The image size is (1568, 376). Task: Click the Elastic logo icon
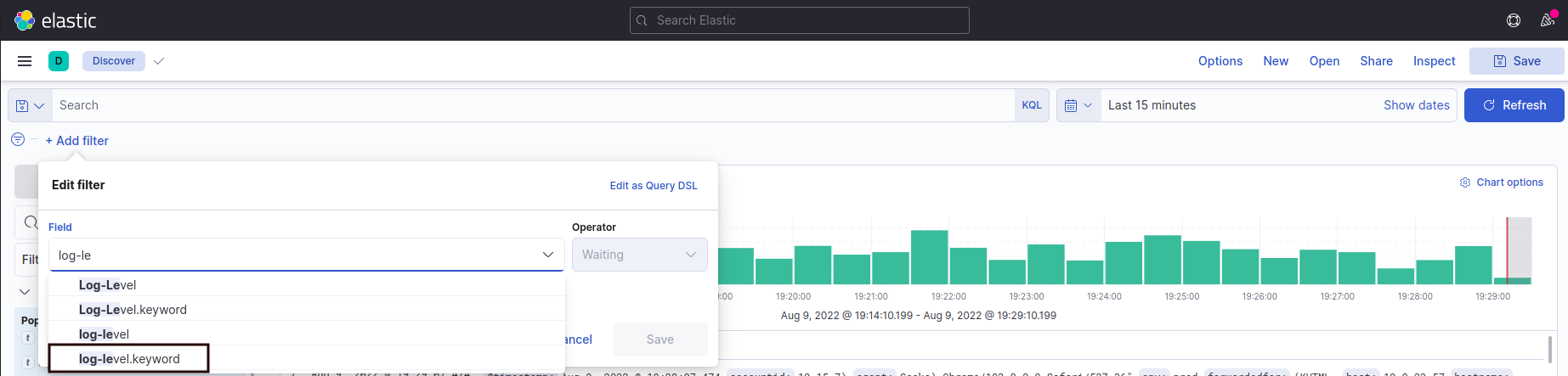click(25, 20)
